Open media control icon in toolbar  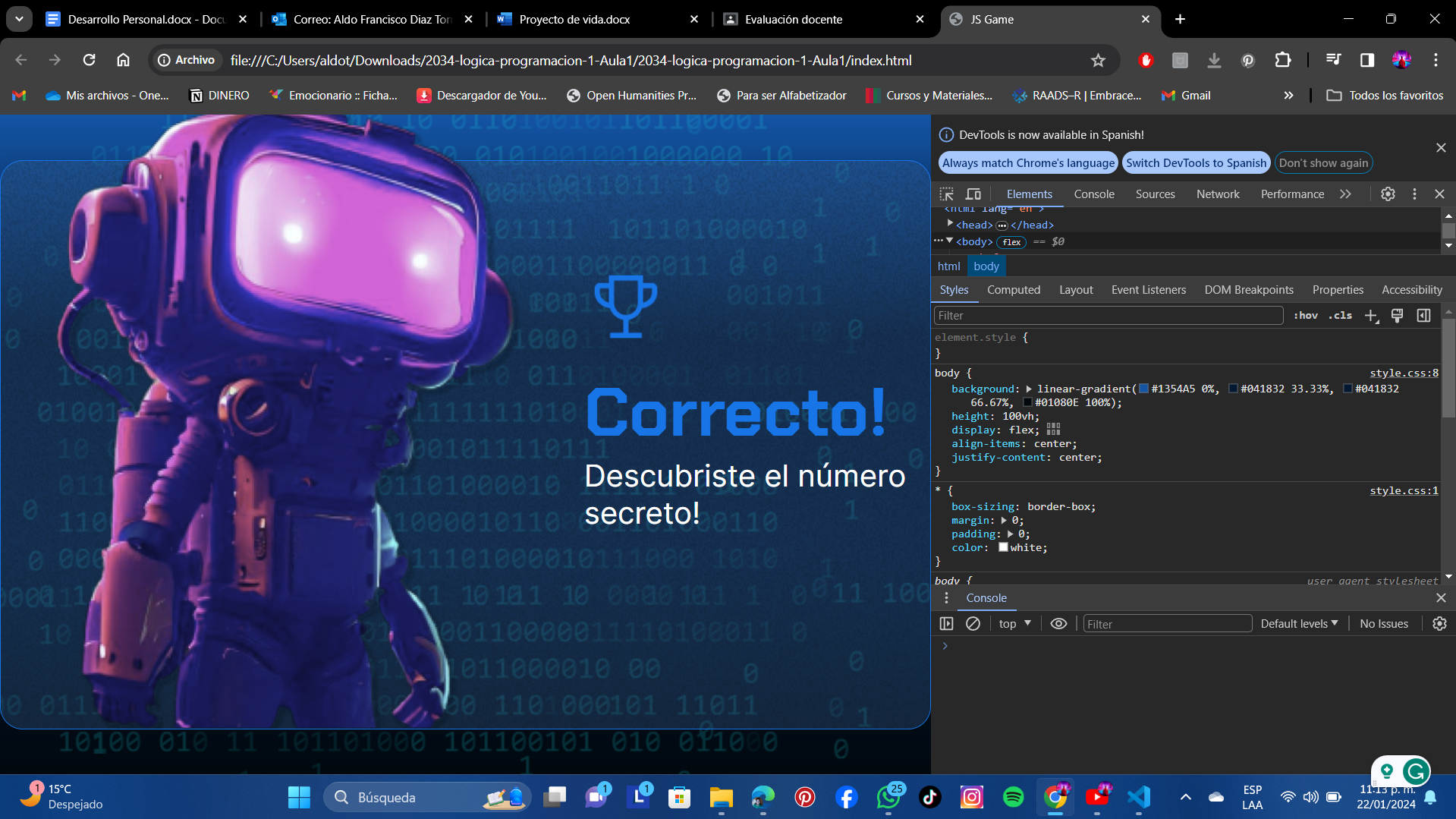click(1332, 60)
